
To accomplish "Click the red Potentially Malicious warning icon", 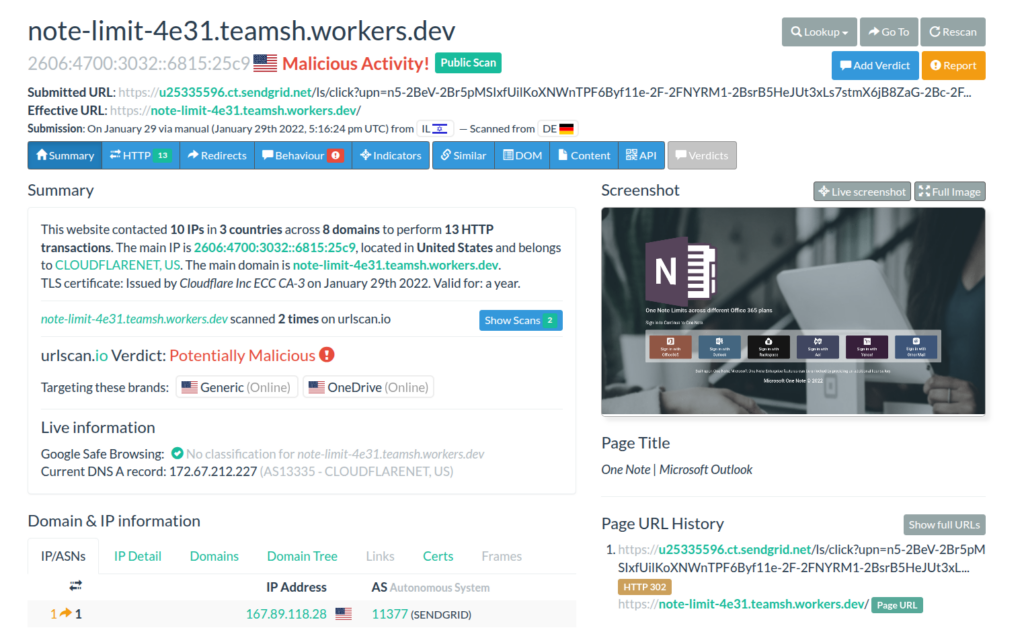I will [327, 355].
